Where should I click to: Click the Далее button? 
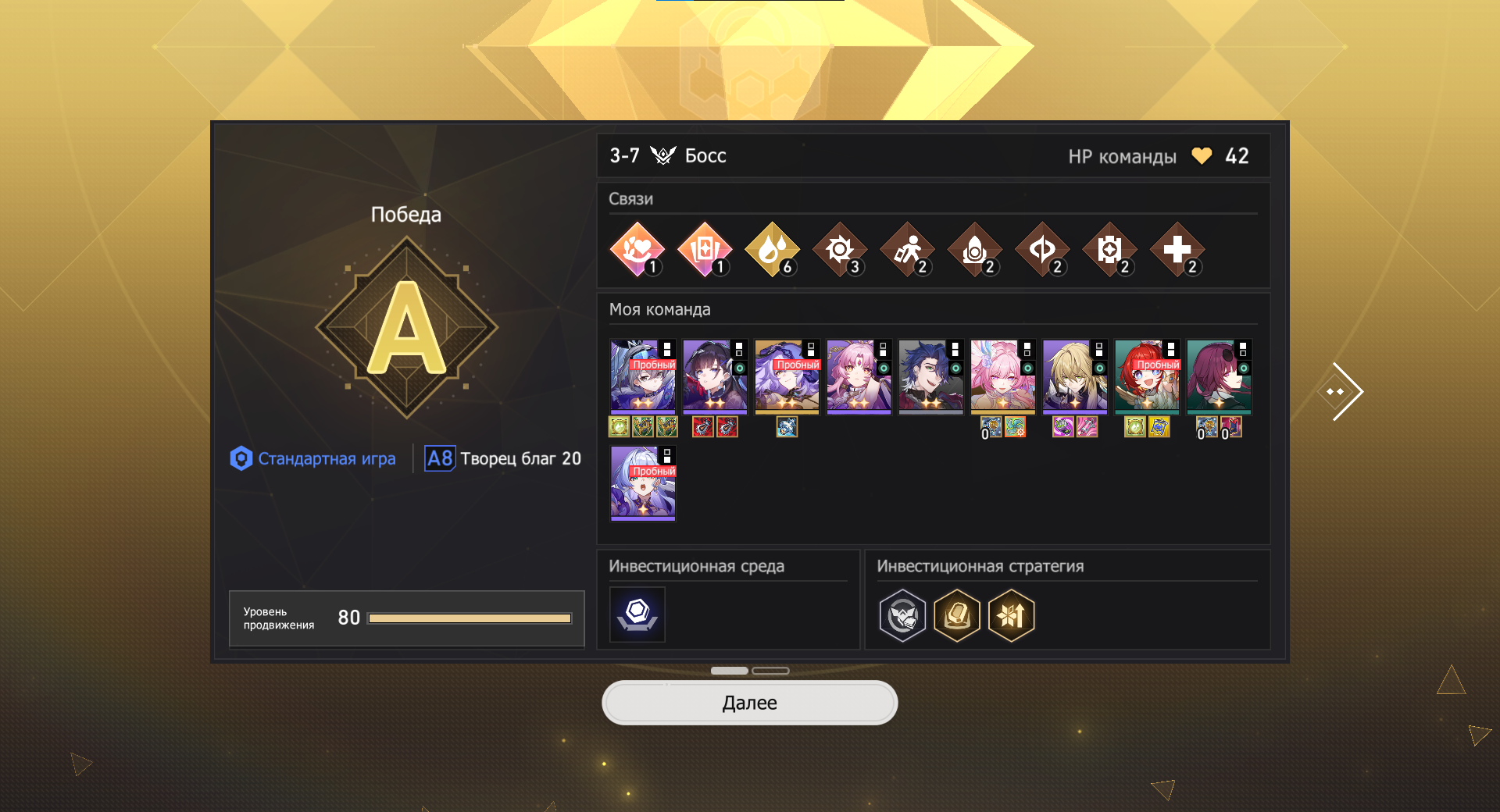pos(750,703)
